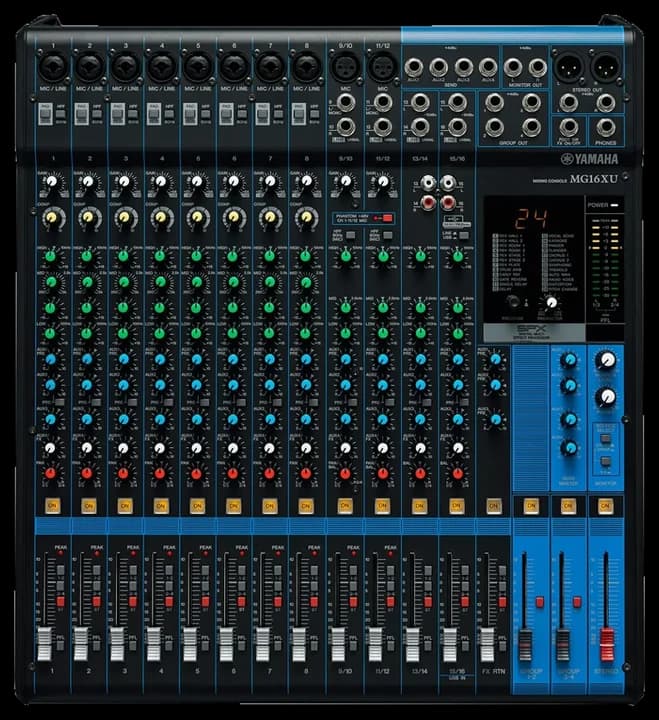Screen dimensions: 659x720
Task: Click channel 9/10 white GAIN knob
Action: click(346, 181)
